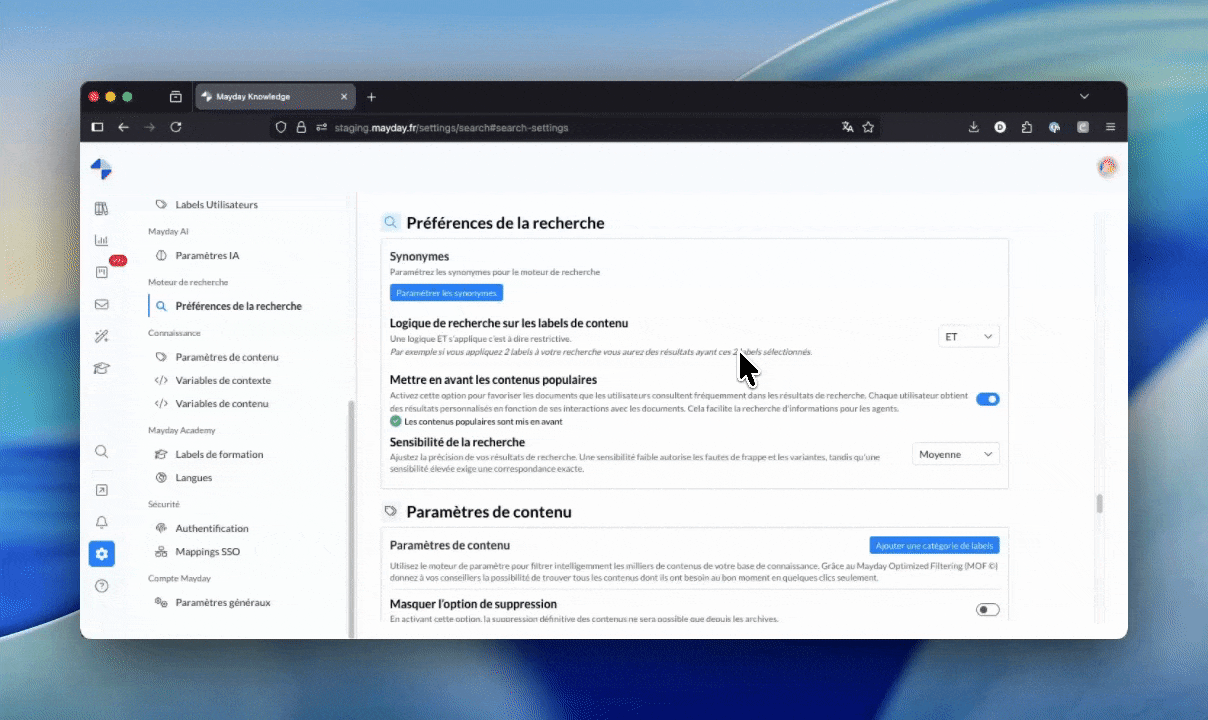Click 'Paramétrer les synonymes' button
Viewport: 1208px width, 720px height.
tap(446, 293)
